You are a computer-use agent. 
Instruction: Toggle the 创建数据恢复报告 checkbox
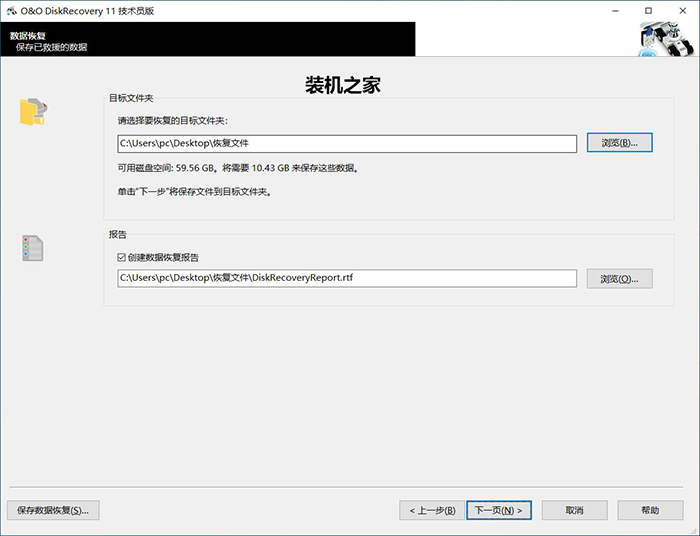tap(122, 257)
